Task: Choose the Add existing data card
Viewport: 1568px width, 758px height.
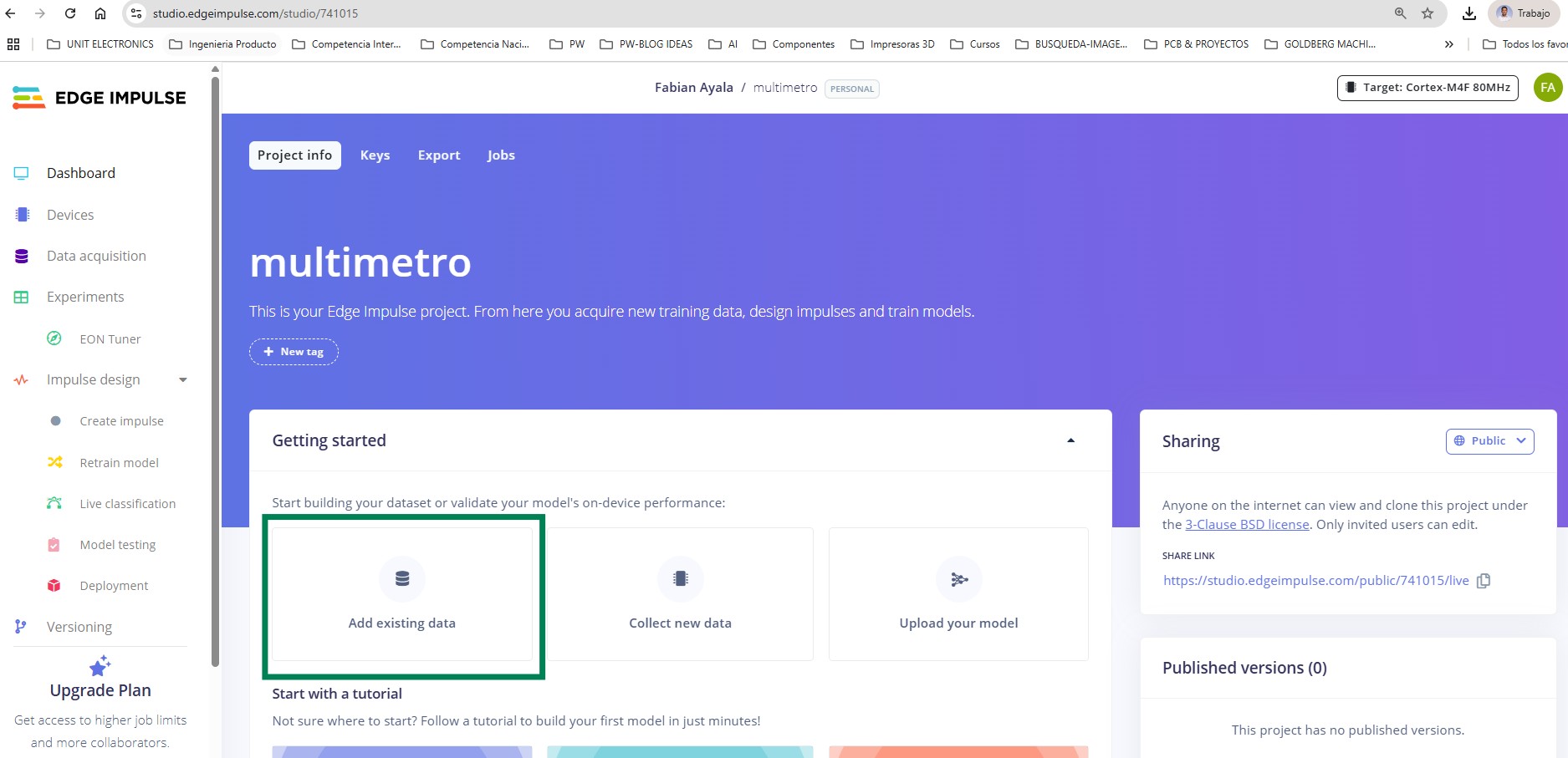Action: tap(402, 594)
